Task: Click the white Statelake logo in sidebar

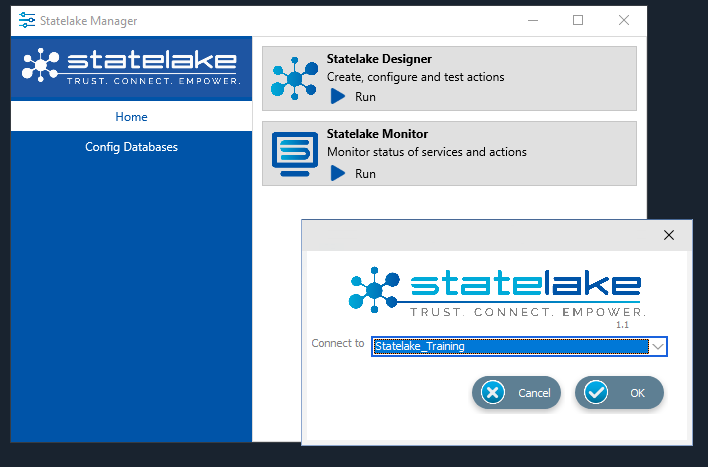Action: pyautogui.click(x=131, y=66)
